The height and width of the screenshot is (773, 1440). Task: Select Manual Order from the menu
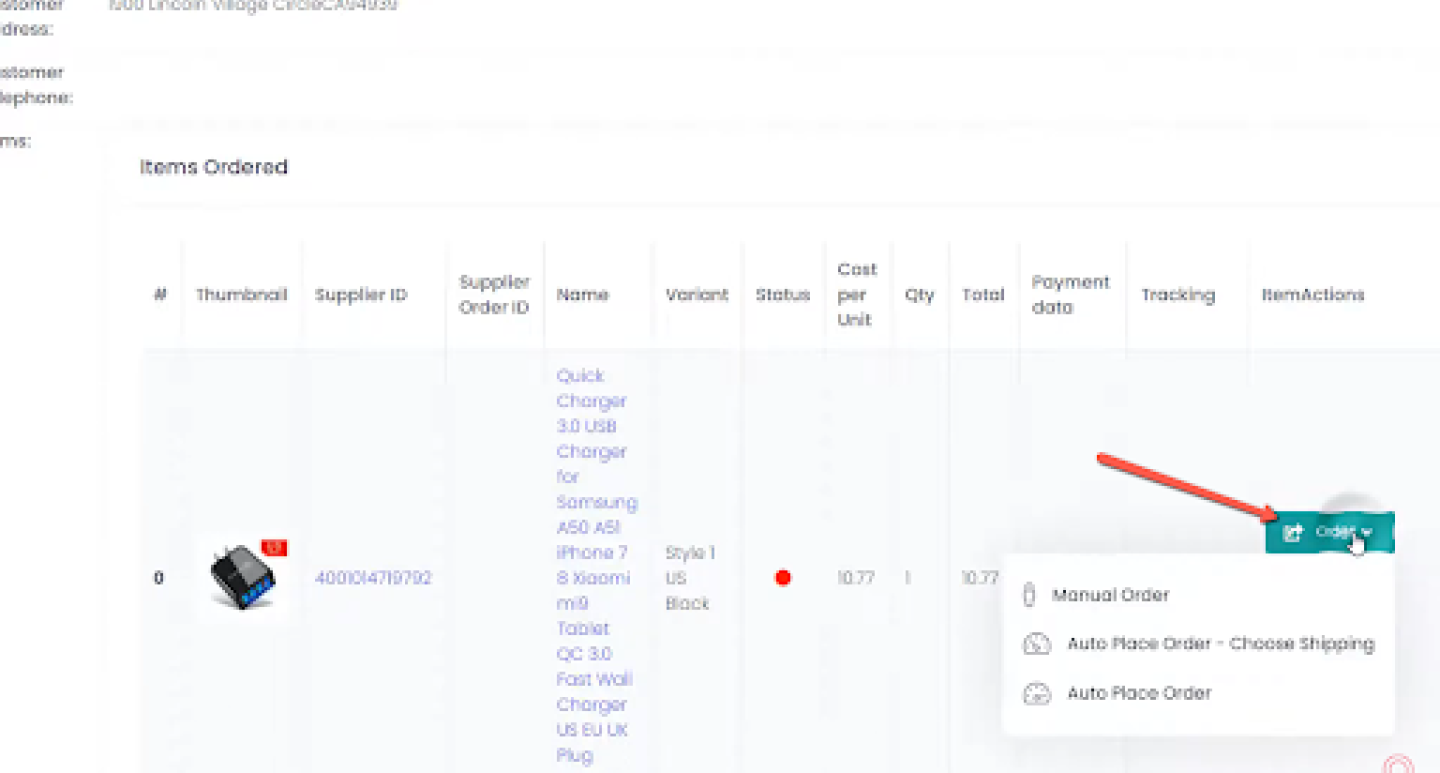tap(1110, 595)
